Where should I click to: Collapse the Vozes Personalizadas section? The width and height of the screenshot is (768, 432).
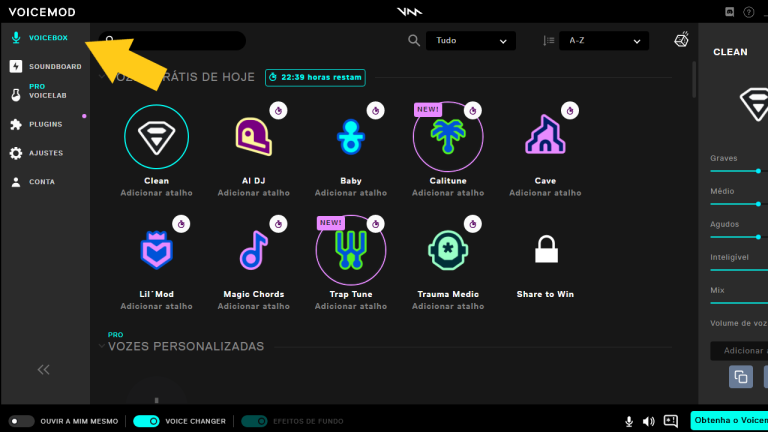(101, 346)
